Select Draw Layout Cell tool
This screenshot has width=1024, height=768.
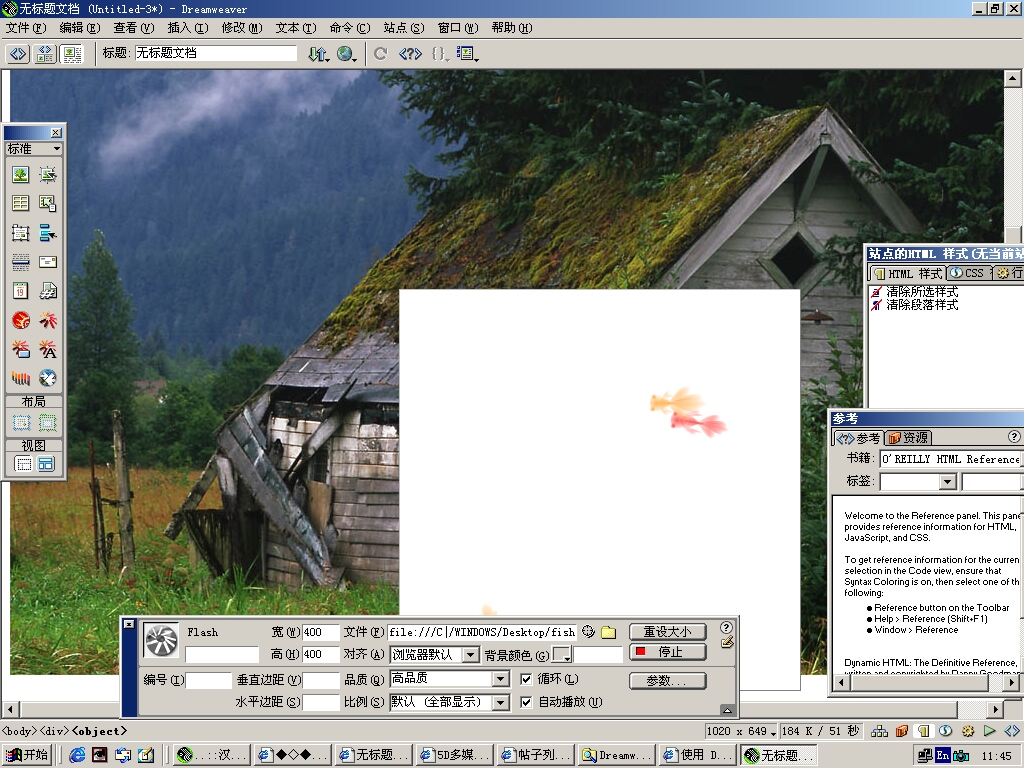[22, 423]
